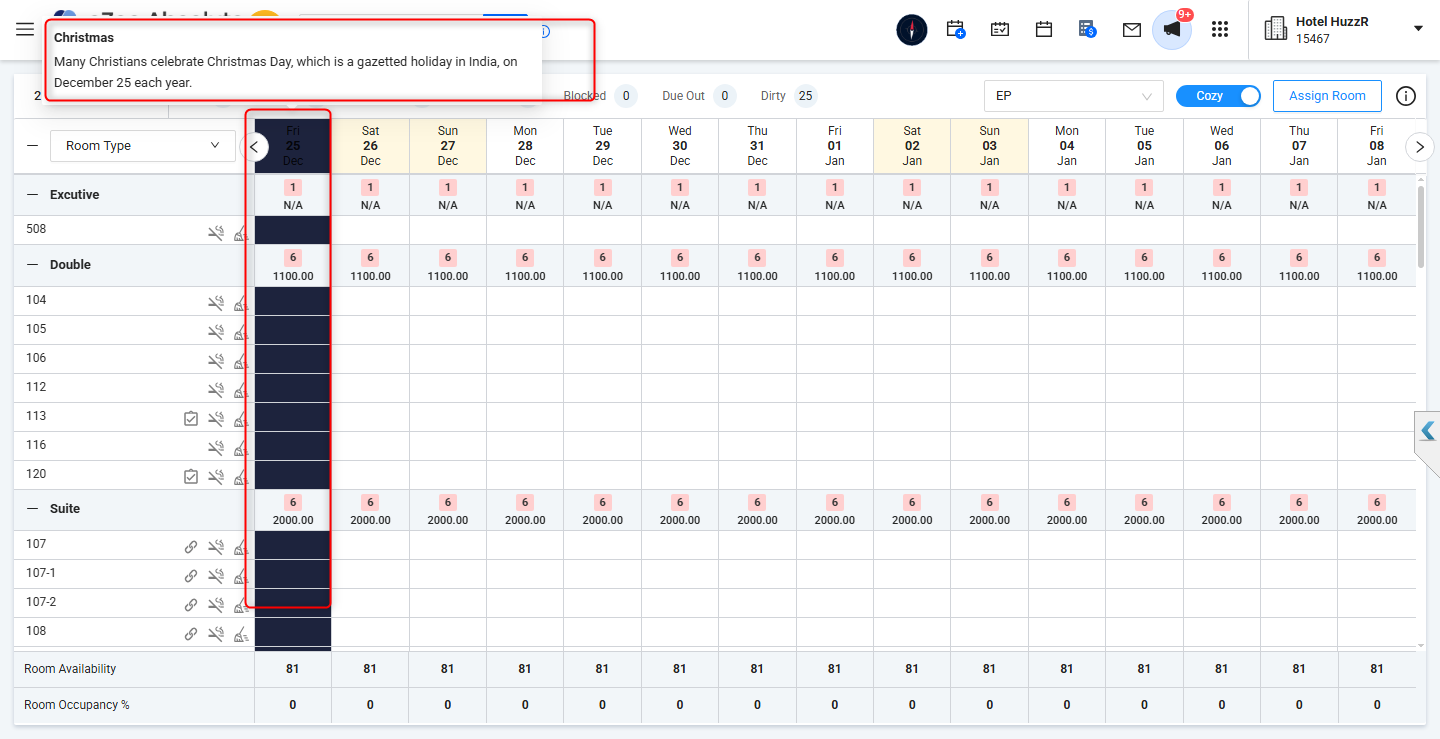This screenshot has height=739, width=1440.
Task: Select the Sun 27 Dec column header
Action: click(x=448, y=146)
